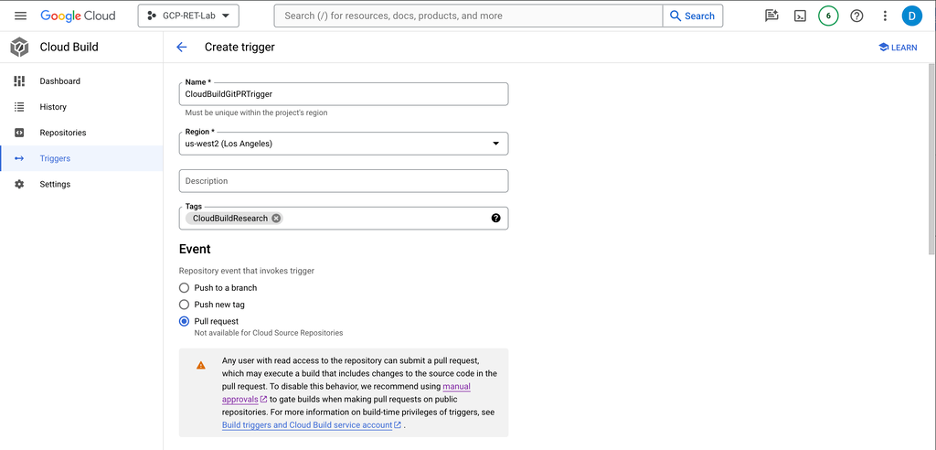The width and height of the screenshot is (936, 450).
Task: Open the Gemini AI chat icon
Action: pos(771,16)
